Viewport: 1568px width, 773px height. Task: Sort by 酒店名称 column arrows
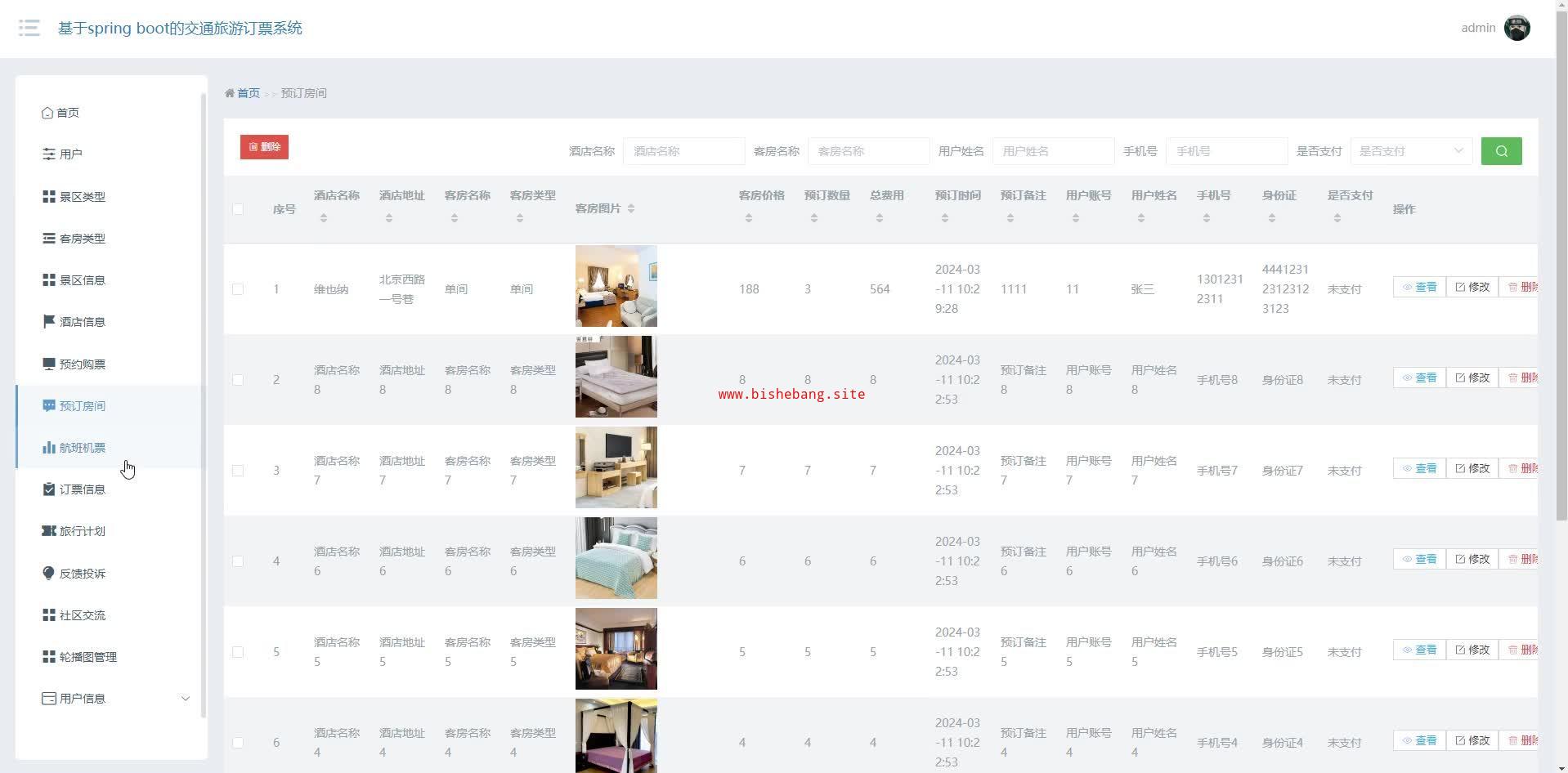point(324,218)
